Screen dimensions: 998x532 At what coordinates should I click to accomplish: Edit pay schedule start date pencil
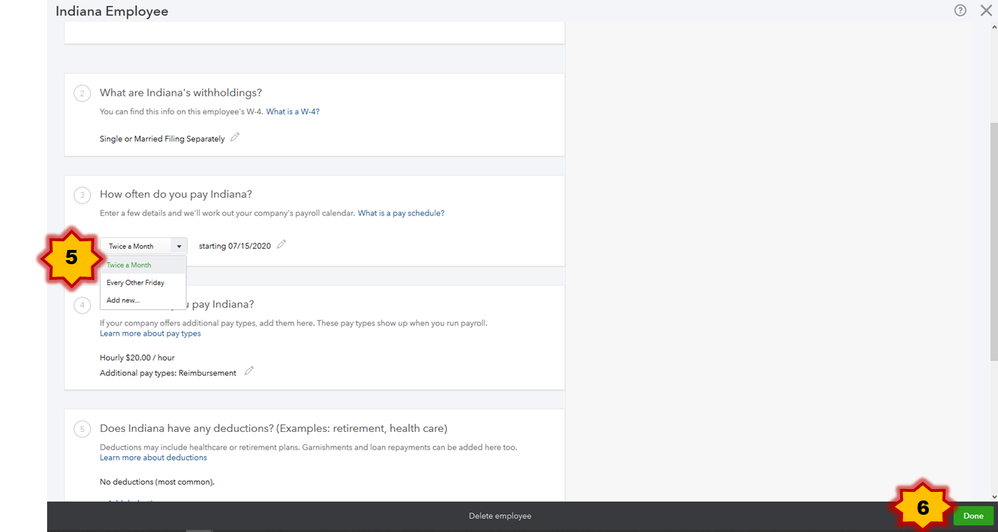pyautogui.click(x=281, y=244)
